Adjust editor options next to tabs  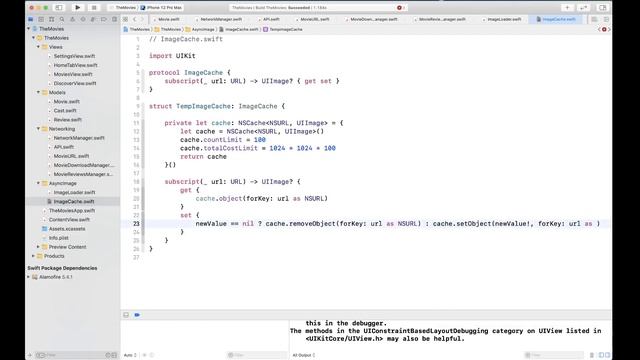pos(594,19)
